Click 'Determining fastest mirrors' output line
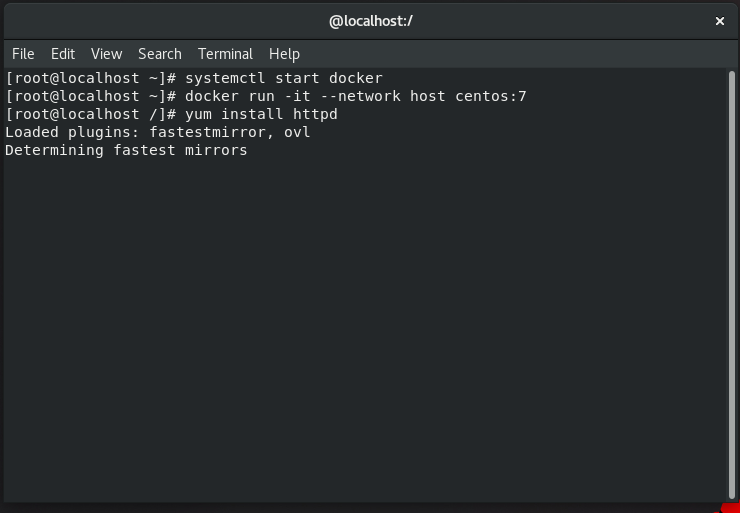 coord(126,150)
